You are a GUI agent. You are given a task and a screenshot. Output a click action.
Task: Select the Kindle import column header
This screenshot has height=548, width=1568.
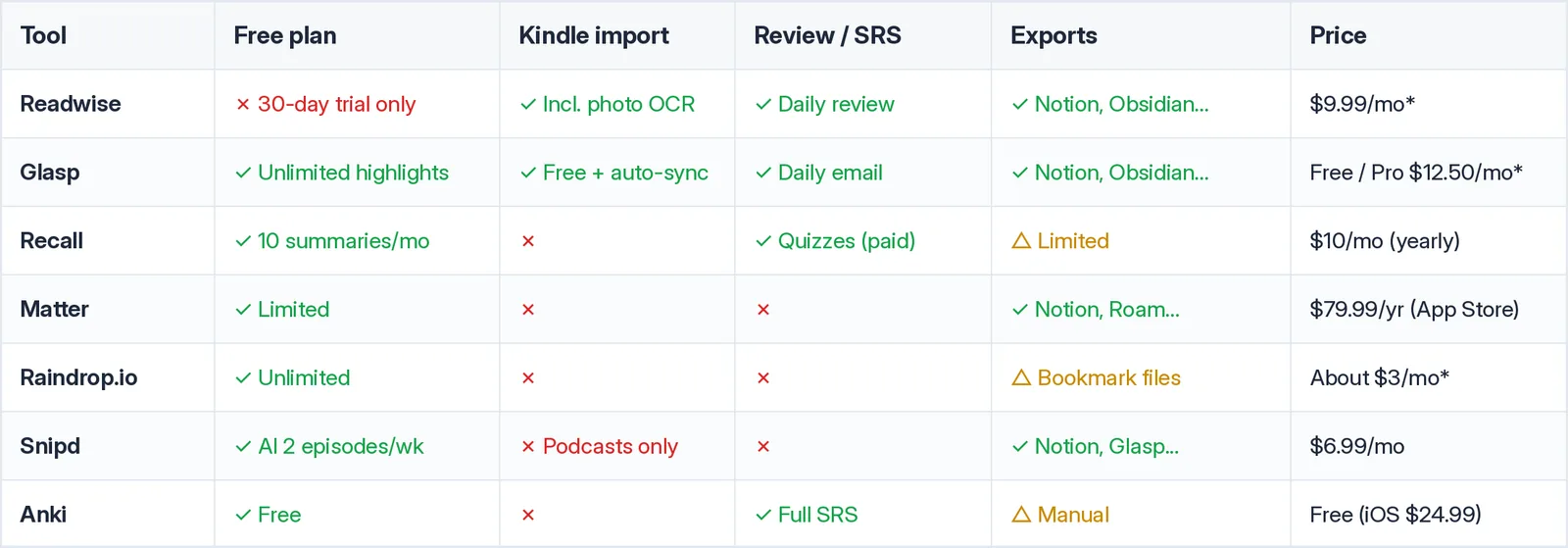pos(594,35)
